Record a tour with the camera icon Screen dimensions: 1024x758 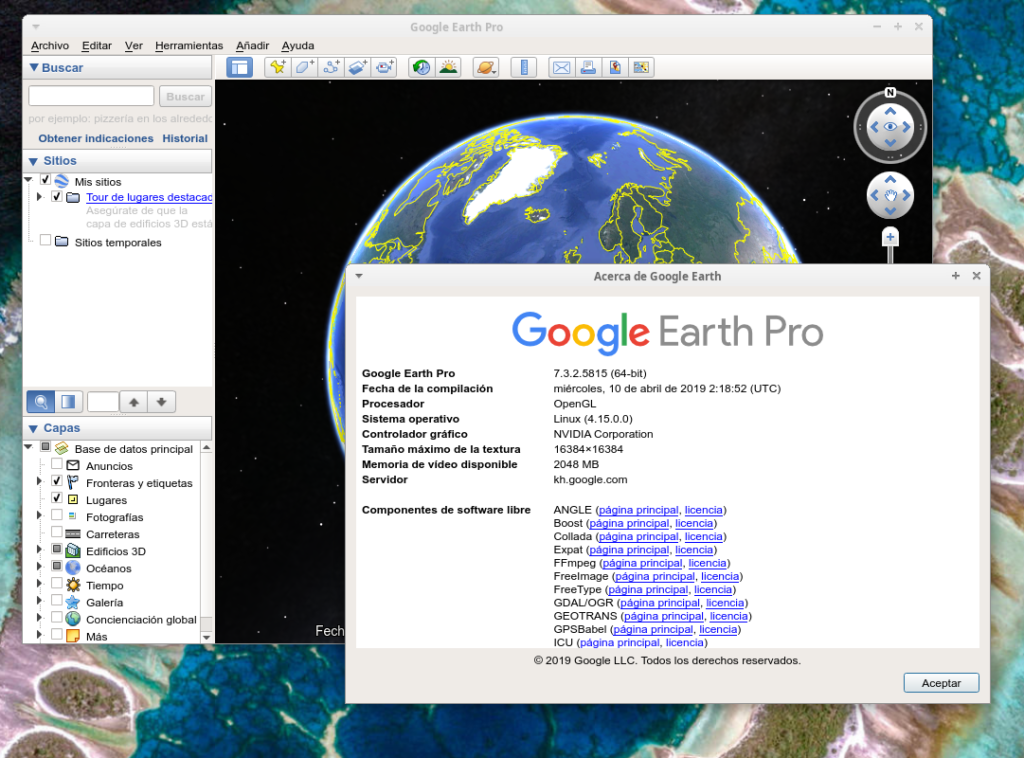point(385,67)
